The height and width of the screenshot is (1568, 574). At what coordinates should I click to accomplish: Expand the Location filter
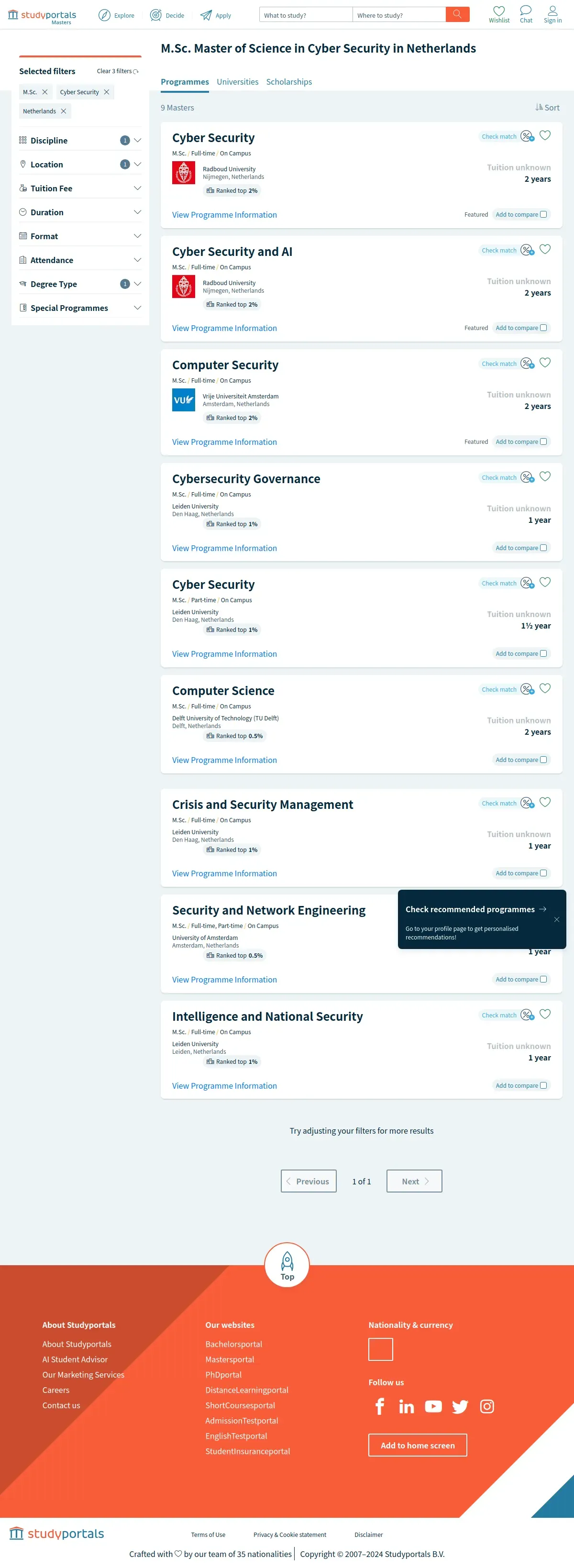80,164
